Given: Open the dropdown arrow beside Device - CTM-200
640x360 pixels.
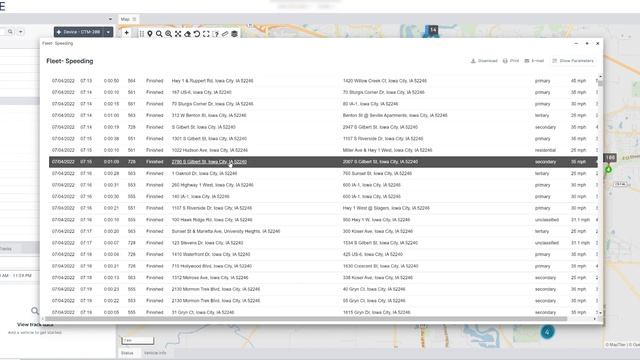Looking at the screenshot, I should (108, 32).
